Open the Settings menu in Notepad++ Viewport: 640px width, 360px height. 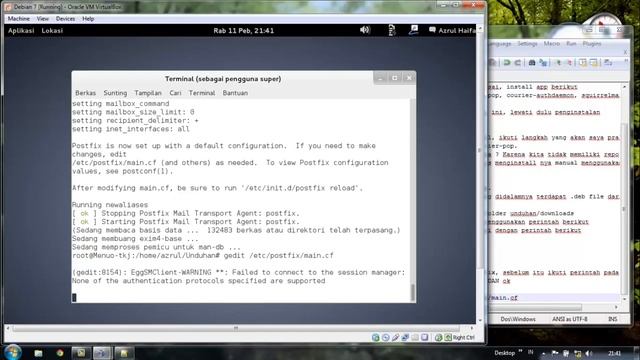pos(527,44)
